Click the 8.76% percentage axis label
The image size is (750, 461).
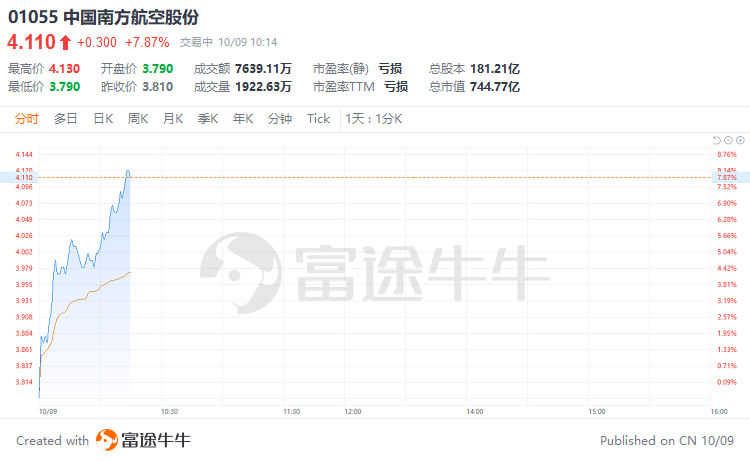[x=727, y=154]
